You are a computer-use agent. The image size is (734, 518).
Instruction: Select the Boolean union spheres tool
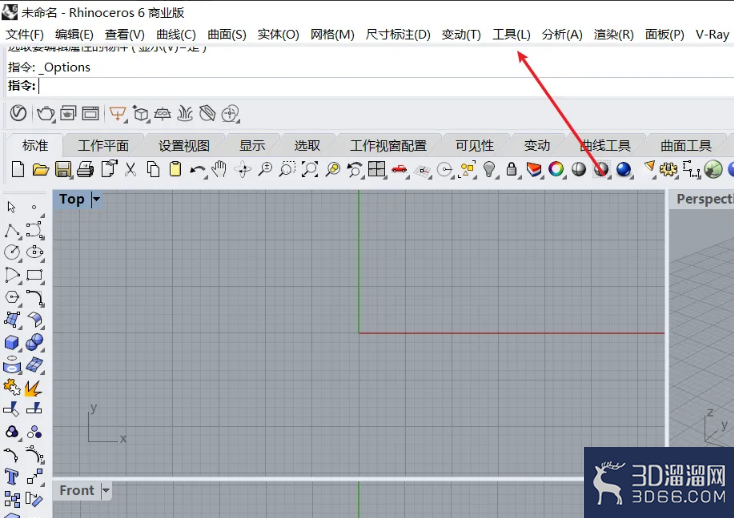[35, 343]
